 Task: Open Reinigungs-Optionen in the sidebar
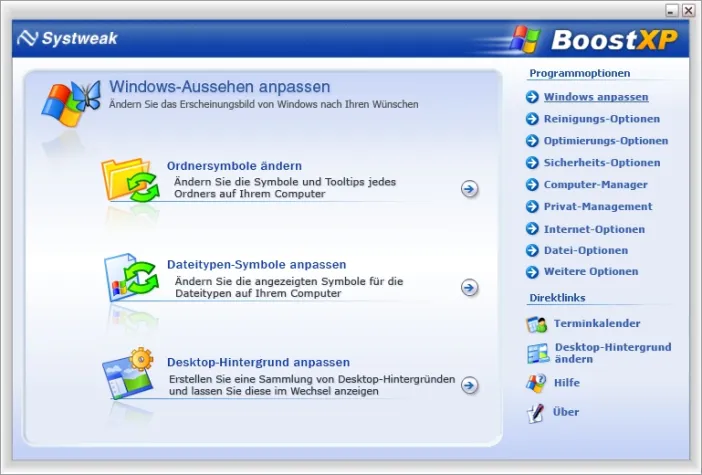(602, 119)
